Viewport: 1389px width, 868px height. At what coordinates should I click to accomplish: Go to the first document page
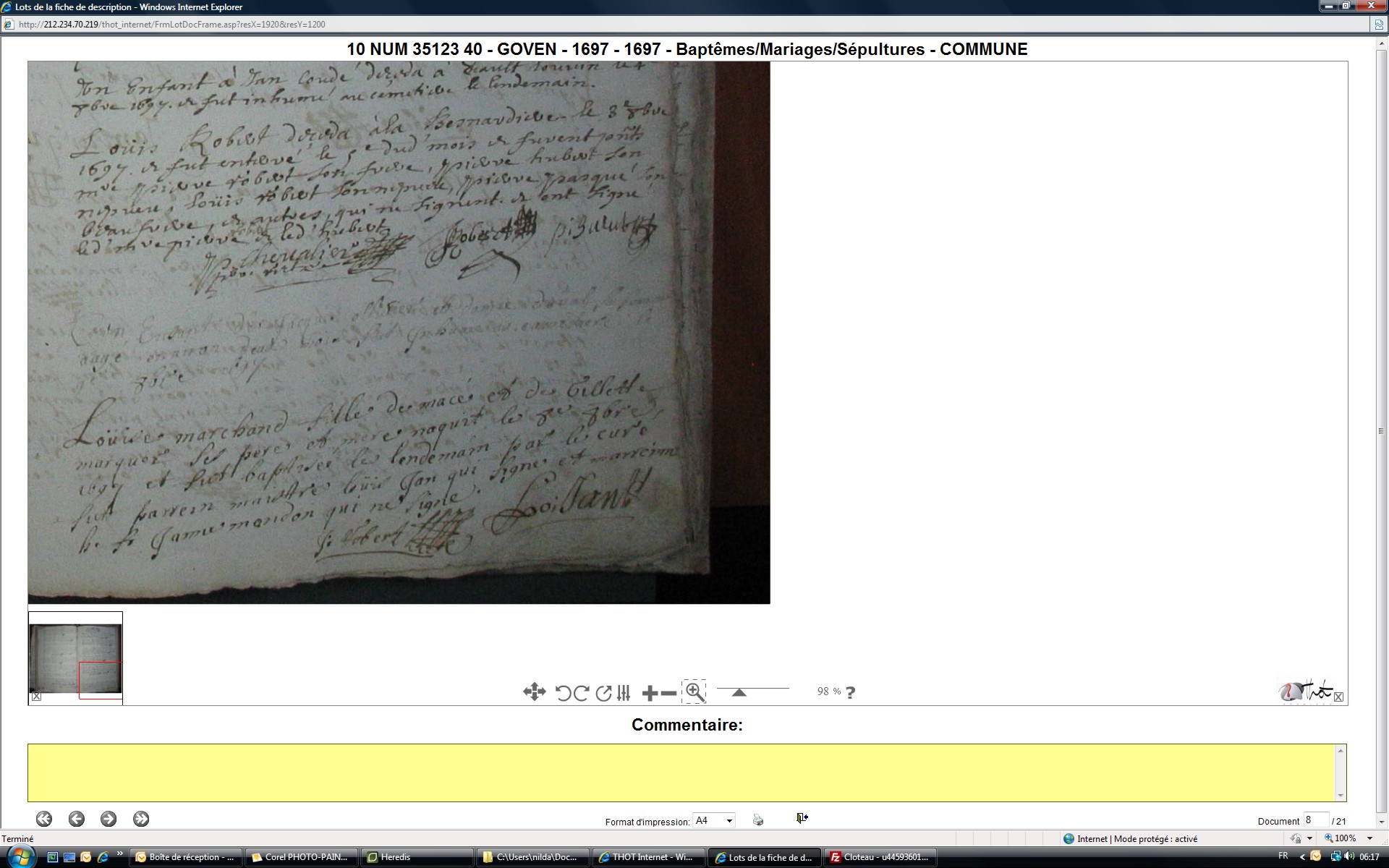coord(44,819)
